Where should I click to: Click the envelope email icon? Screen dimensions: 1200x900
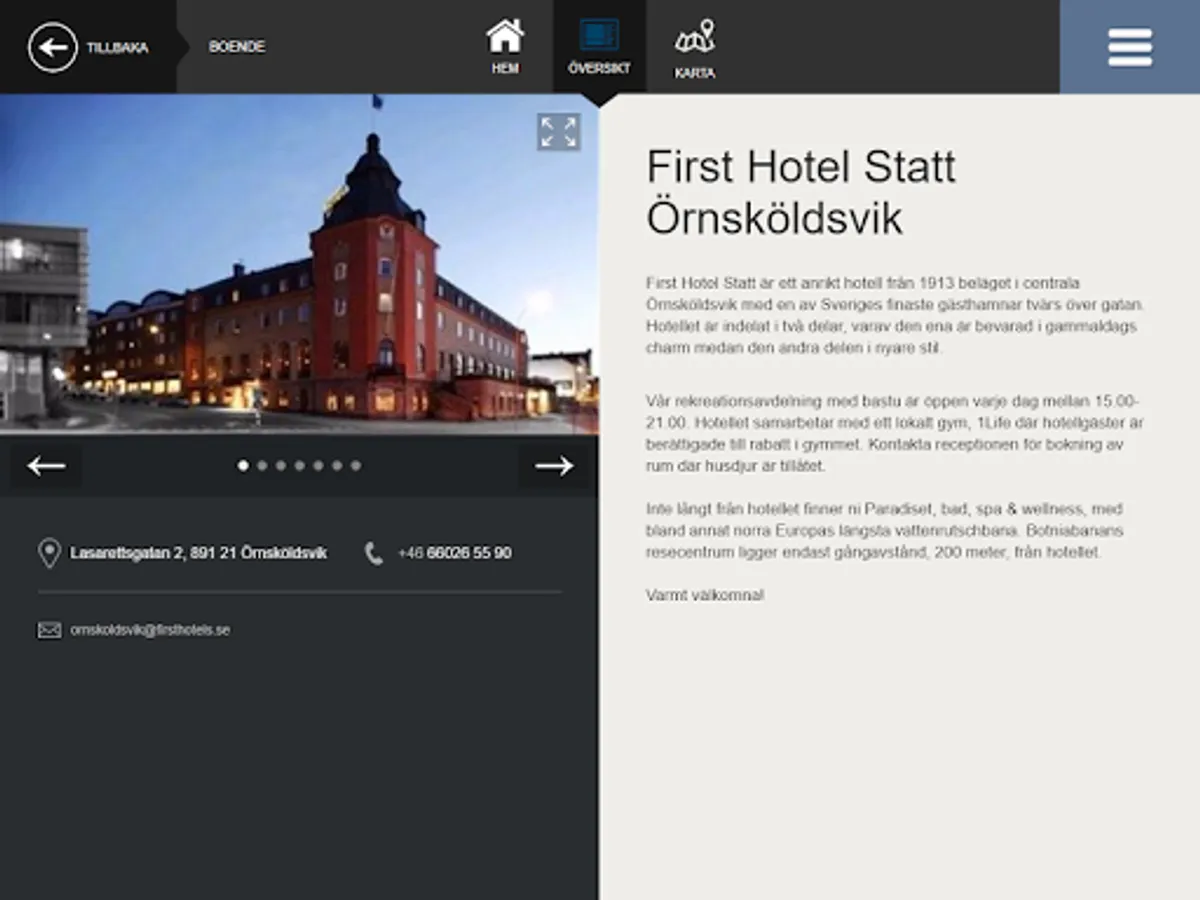(49, 630)
